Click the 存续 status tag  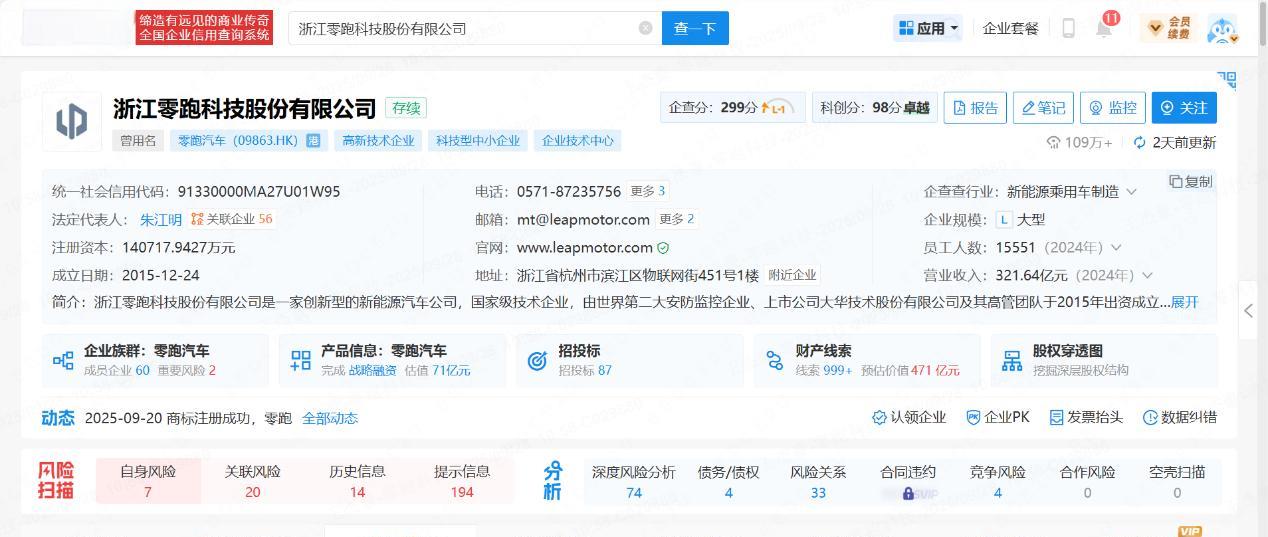406,108
